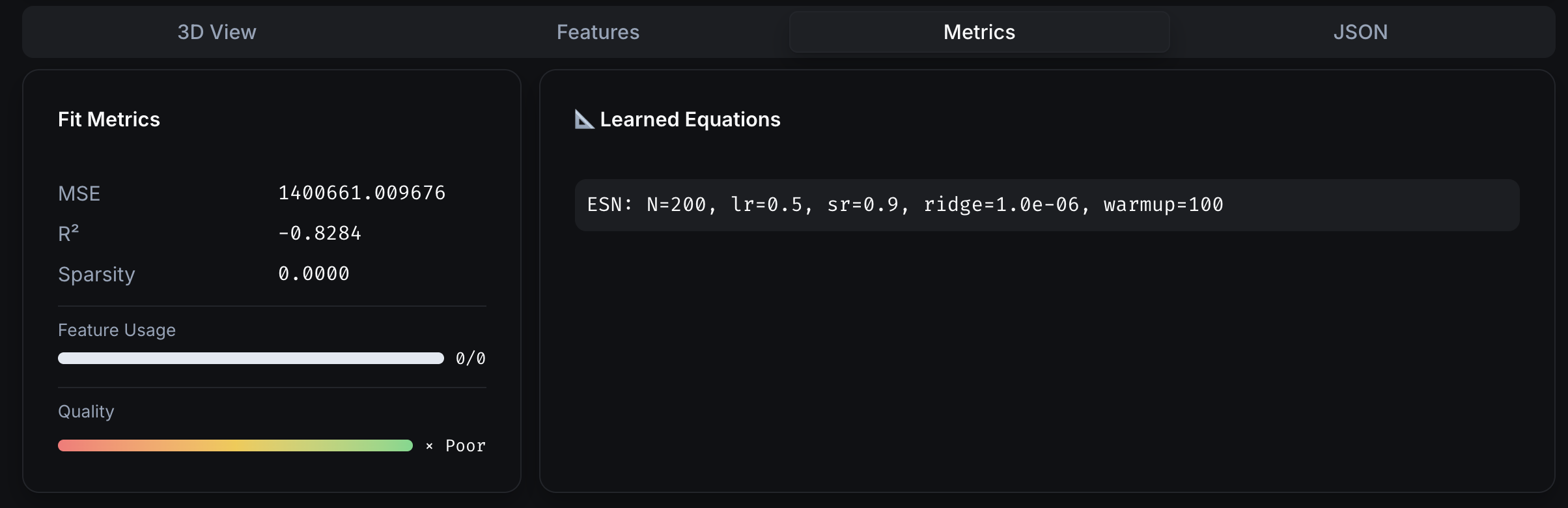Click the Sparsity label
The image size is (1568, 508).
coord(96,274)
